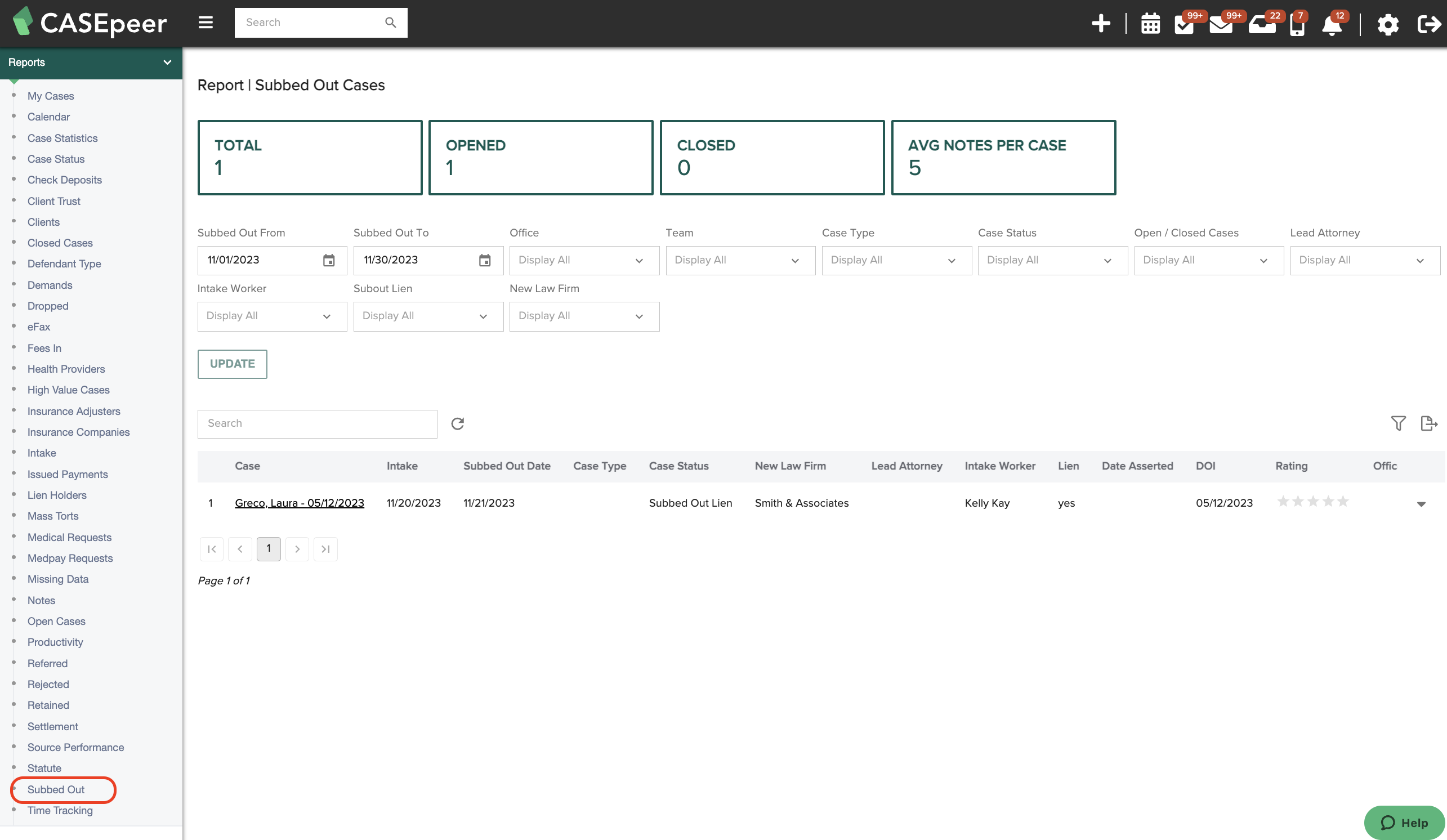The image size is (1447, 840).
Task: Open the Case Status dropdown
Action: [x=1053, y=260]
